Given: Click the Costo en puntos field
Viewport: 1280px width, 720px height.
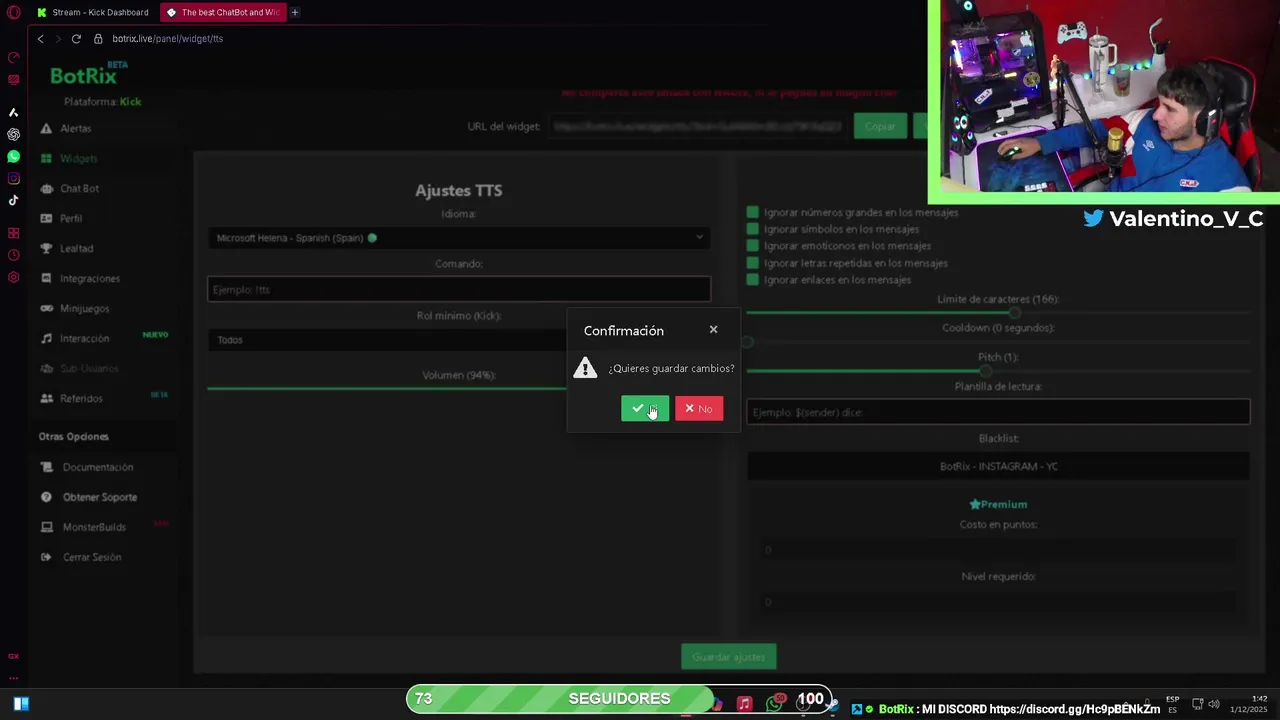Looking at the screenshot, I should (x=998, y=550).
